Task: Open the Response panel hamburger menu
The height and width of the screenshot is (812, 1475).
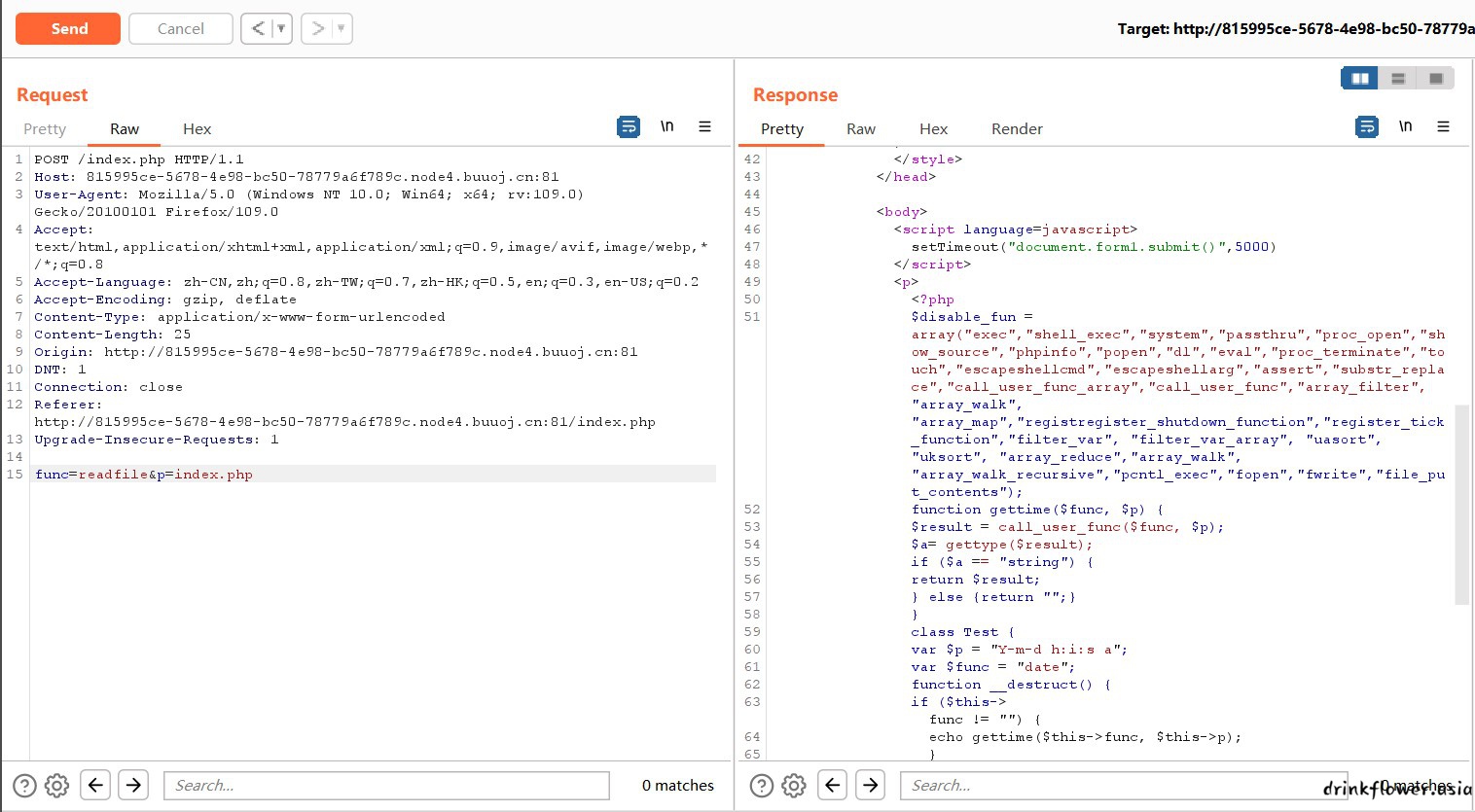Action: point(1444,126)
